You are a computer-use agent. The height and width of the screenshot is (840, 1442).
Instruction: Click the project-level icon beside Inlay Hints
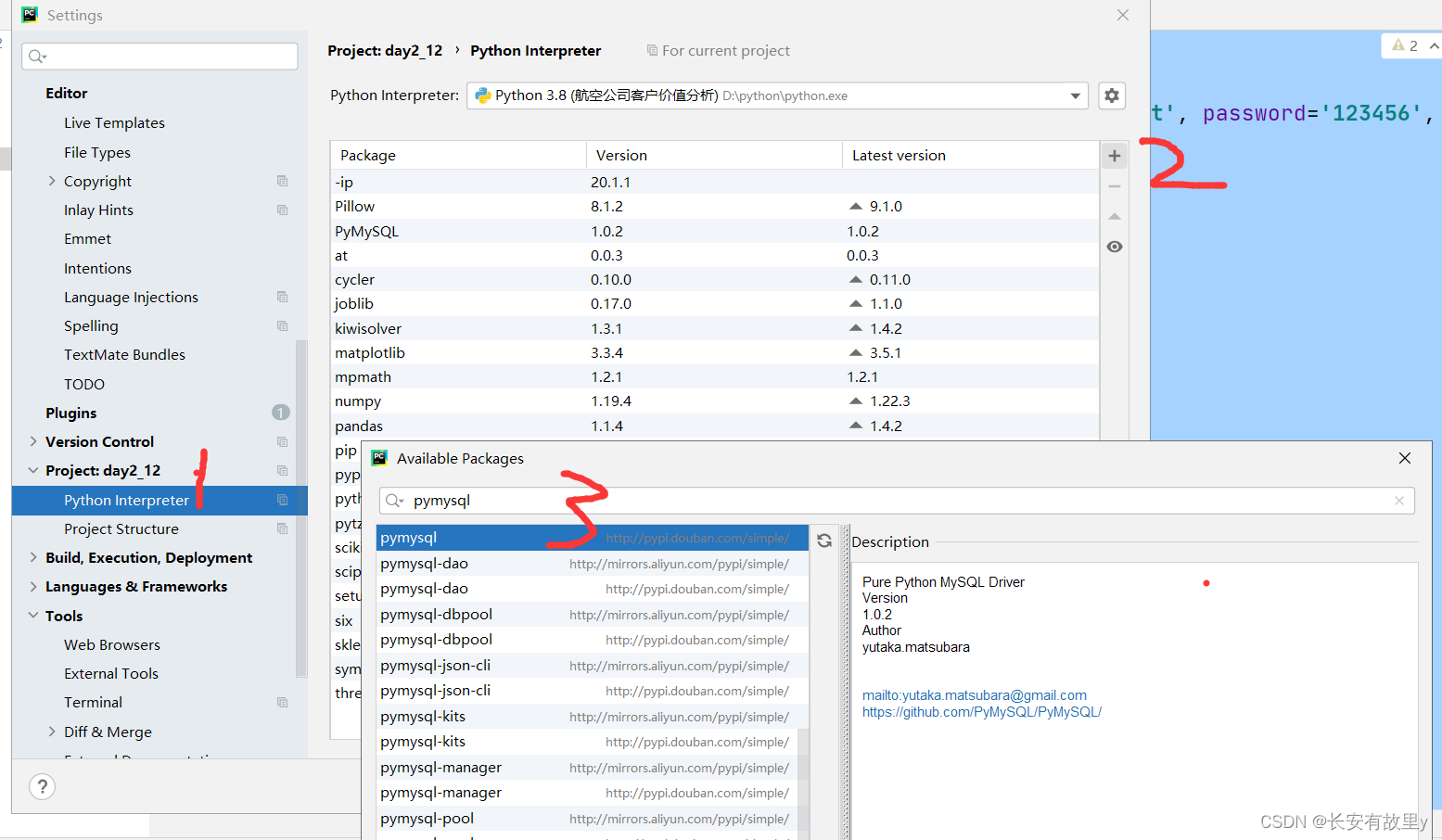pyautogui.click(x=282, y=210)
